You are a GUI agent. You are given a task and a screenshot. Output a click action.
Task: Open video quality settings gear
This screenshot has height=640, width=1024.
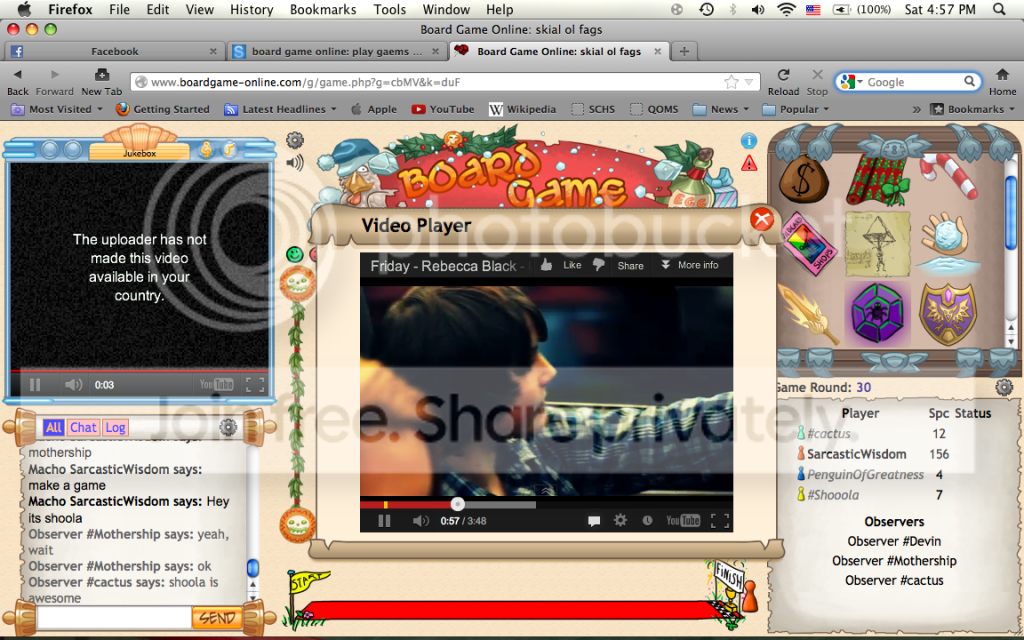coord(620,520)
